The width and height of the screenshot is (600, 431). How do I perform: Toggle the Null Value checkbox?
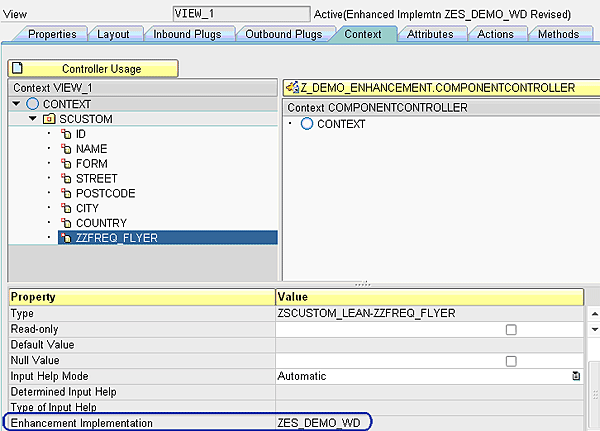[511, 361]
